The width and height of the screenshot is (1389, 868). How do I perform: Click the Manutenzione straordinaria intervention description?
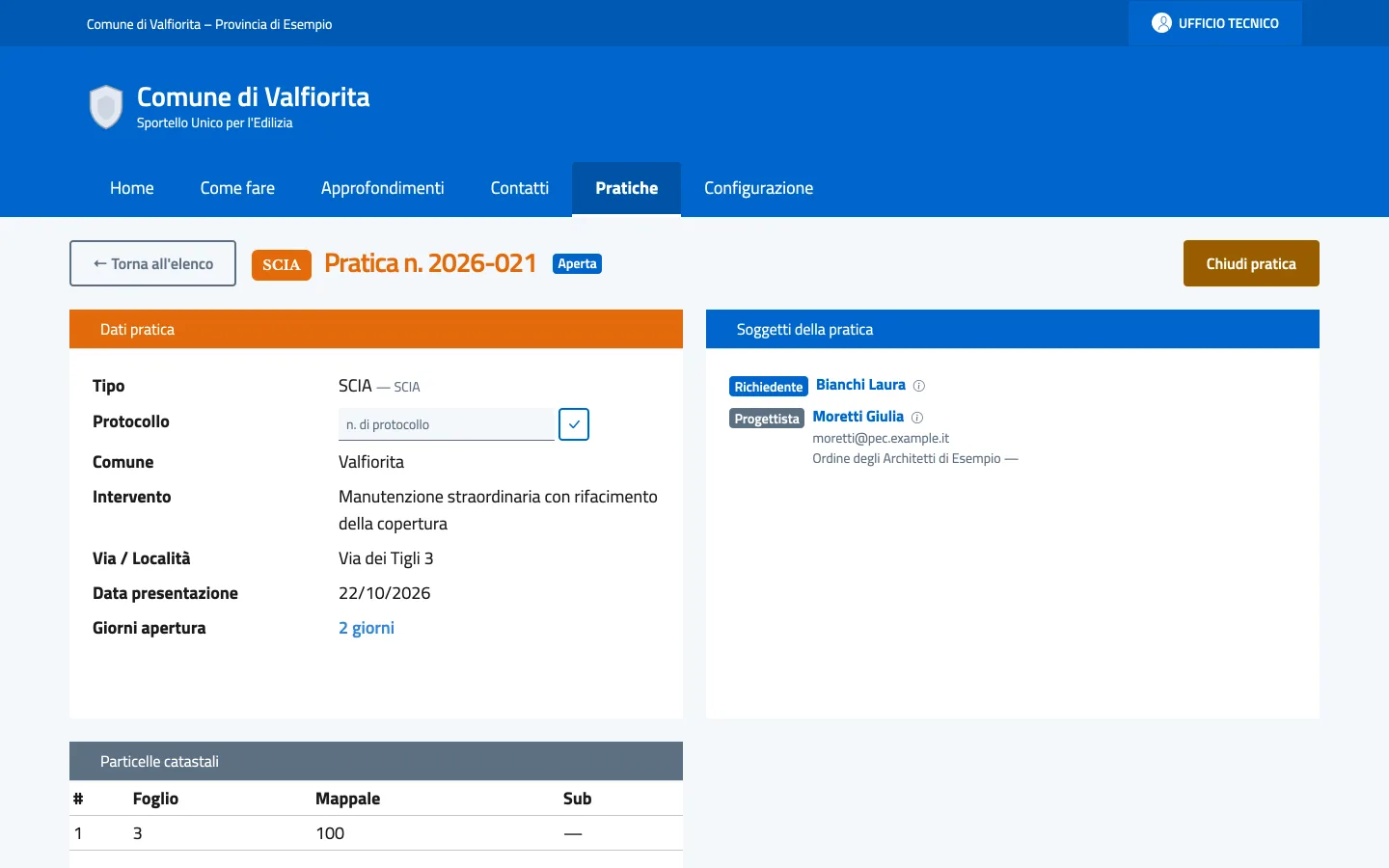click(498, 510)
